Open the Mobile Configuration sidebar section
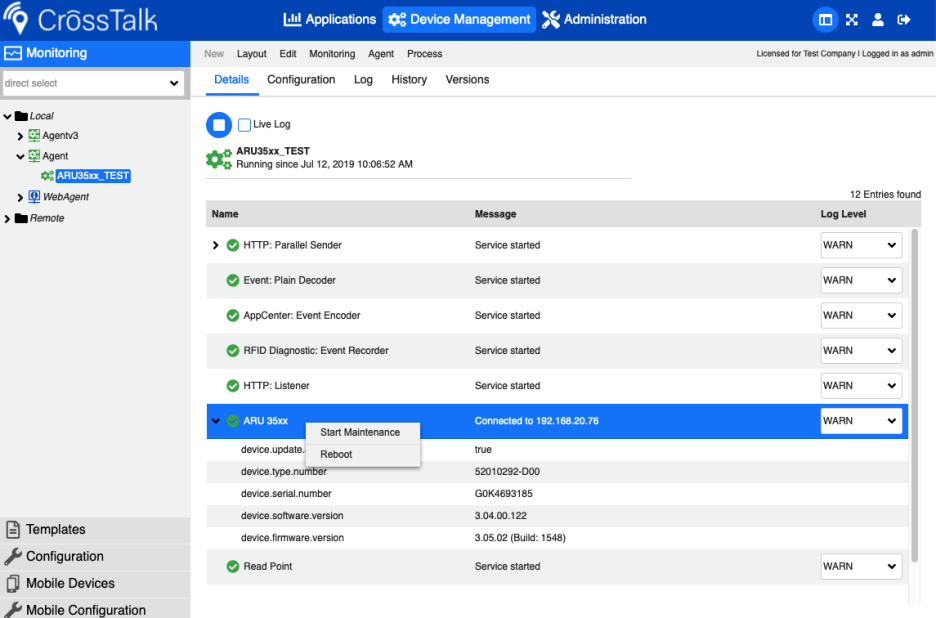Screen dimensions: 936x618 [95, 610]
